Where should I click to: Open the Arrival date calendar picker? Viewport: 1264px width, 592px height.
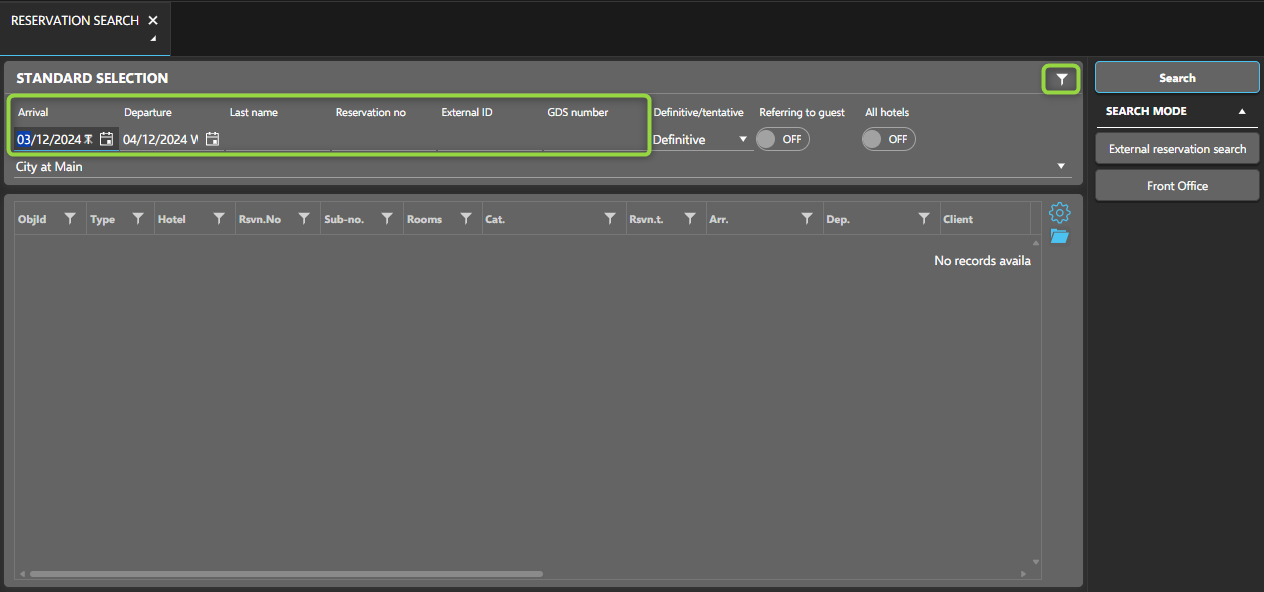(x=106, y=140)
